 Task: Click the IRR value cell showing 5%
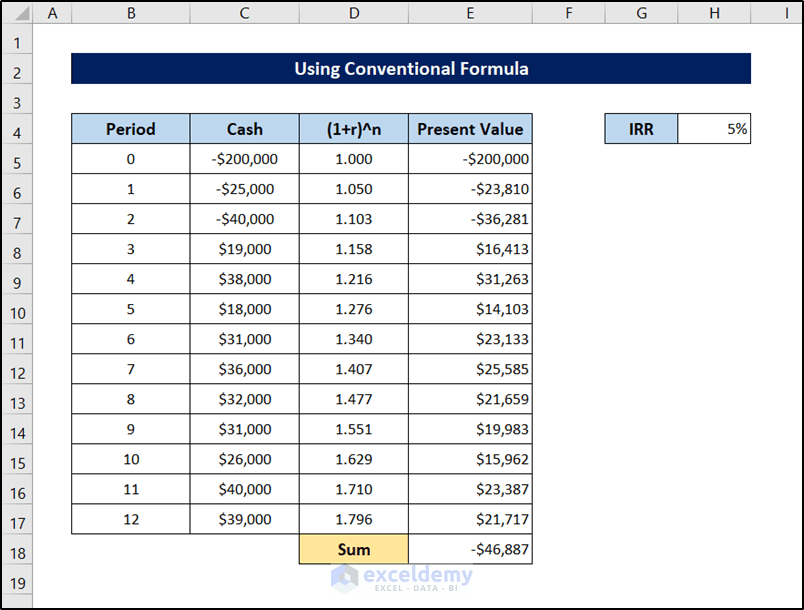coord(714,129)
